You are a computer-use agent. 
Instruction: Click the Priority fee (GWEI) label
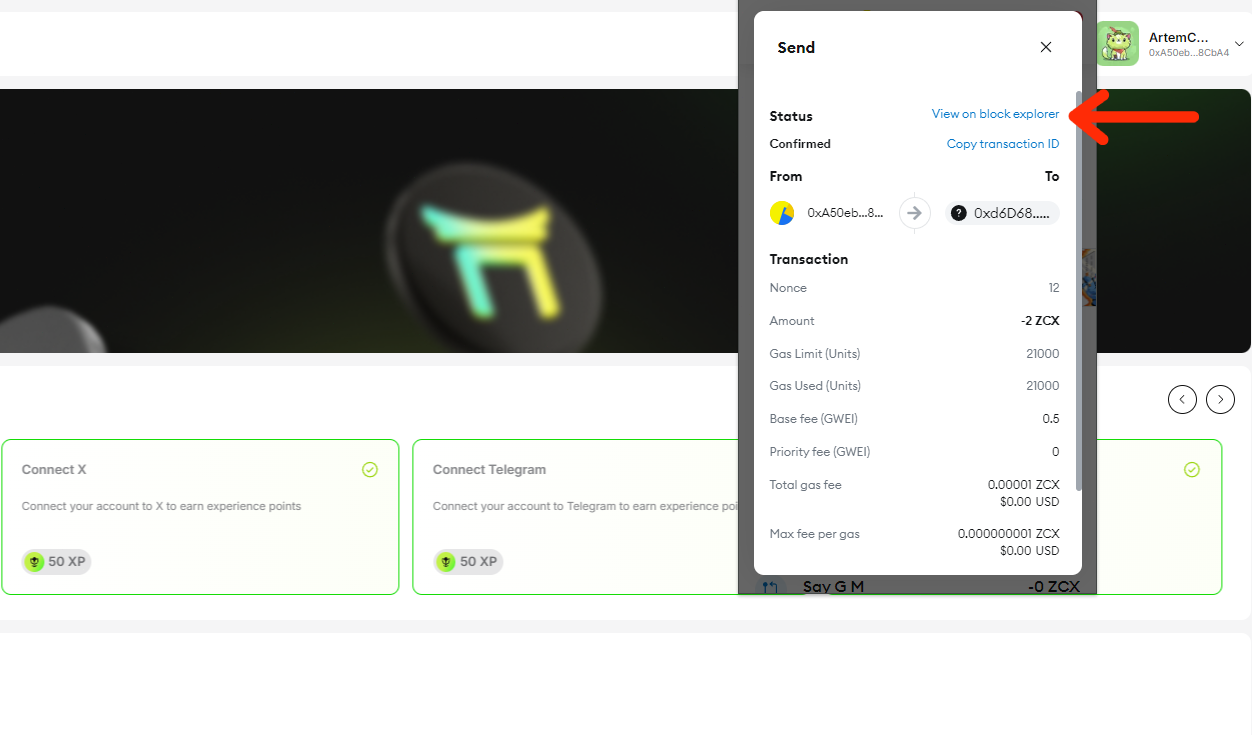(x=820, y=452)
